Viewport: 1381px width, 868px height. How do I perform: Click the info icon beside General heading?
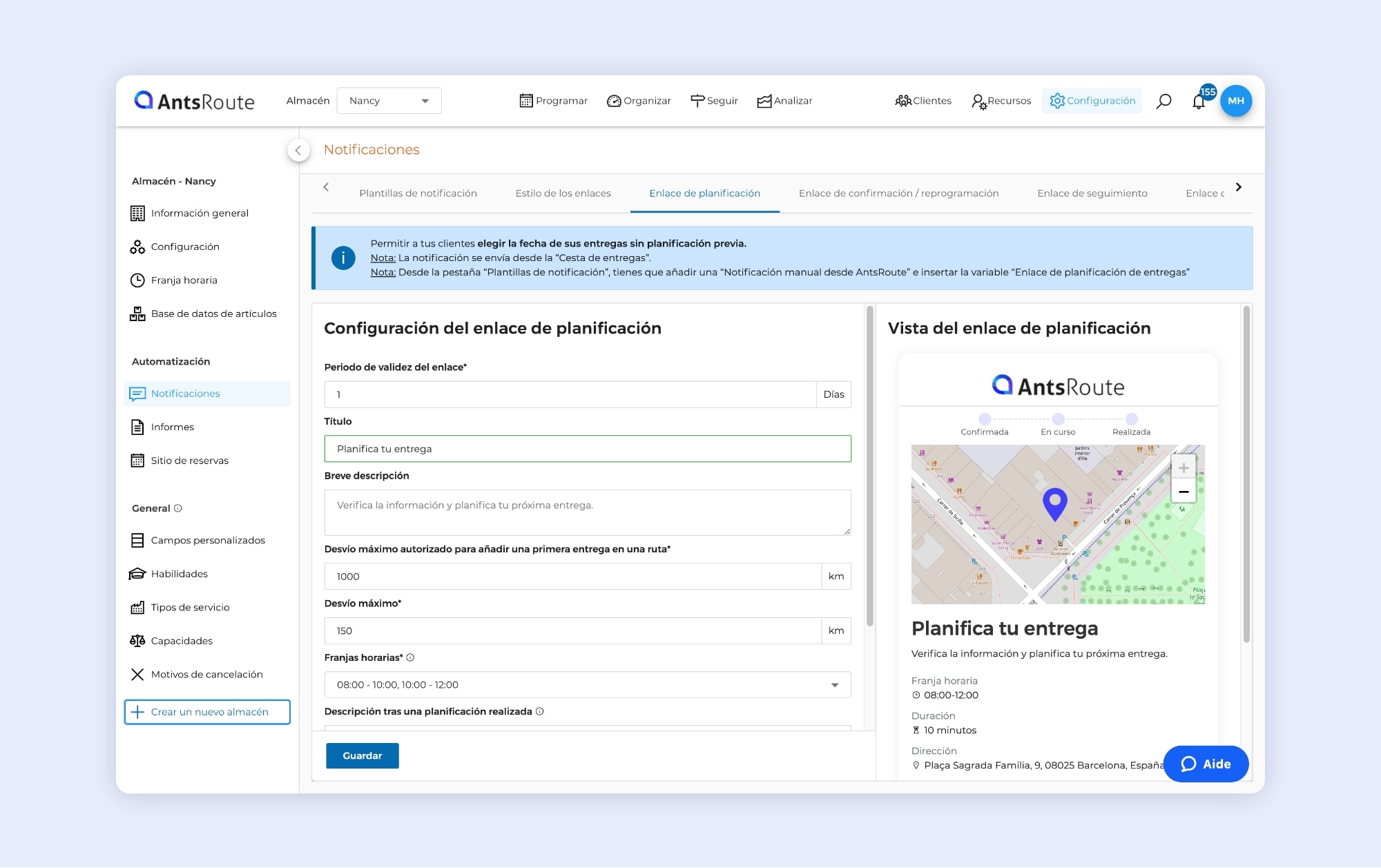point(178,508)
